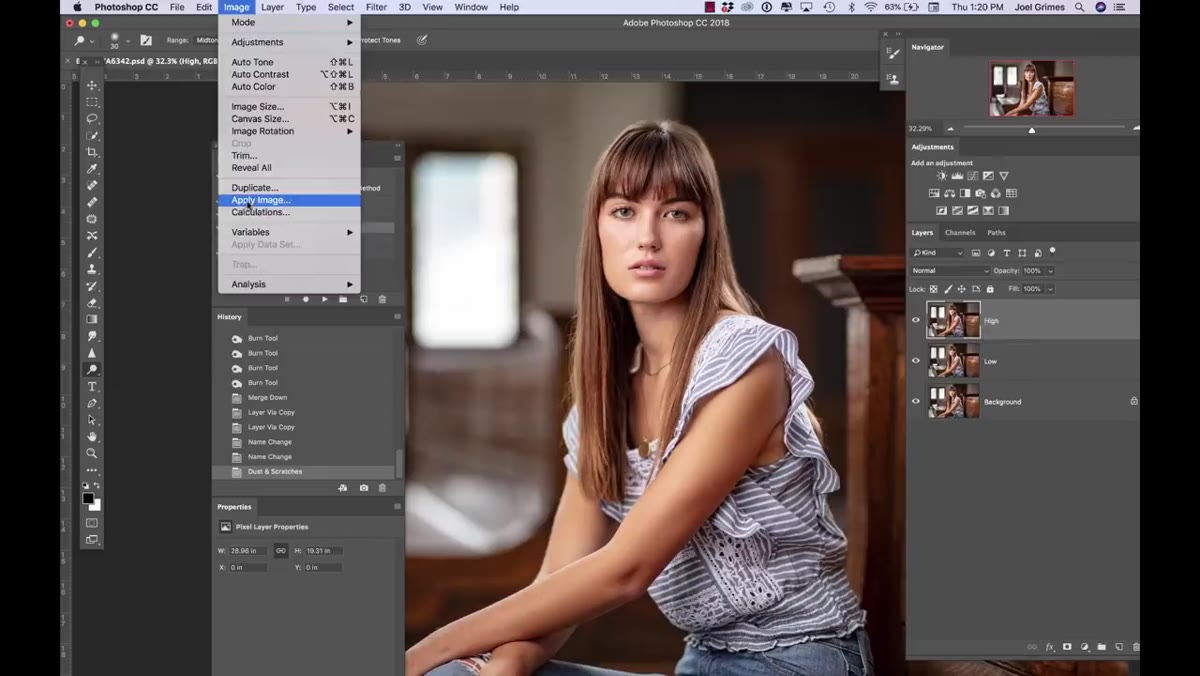This screenshot has width=1200, height=676.
Task: Select the Crop tool
Action: pos(92,152)
